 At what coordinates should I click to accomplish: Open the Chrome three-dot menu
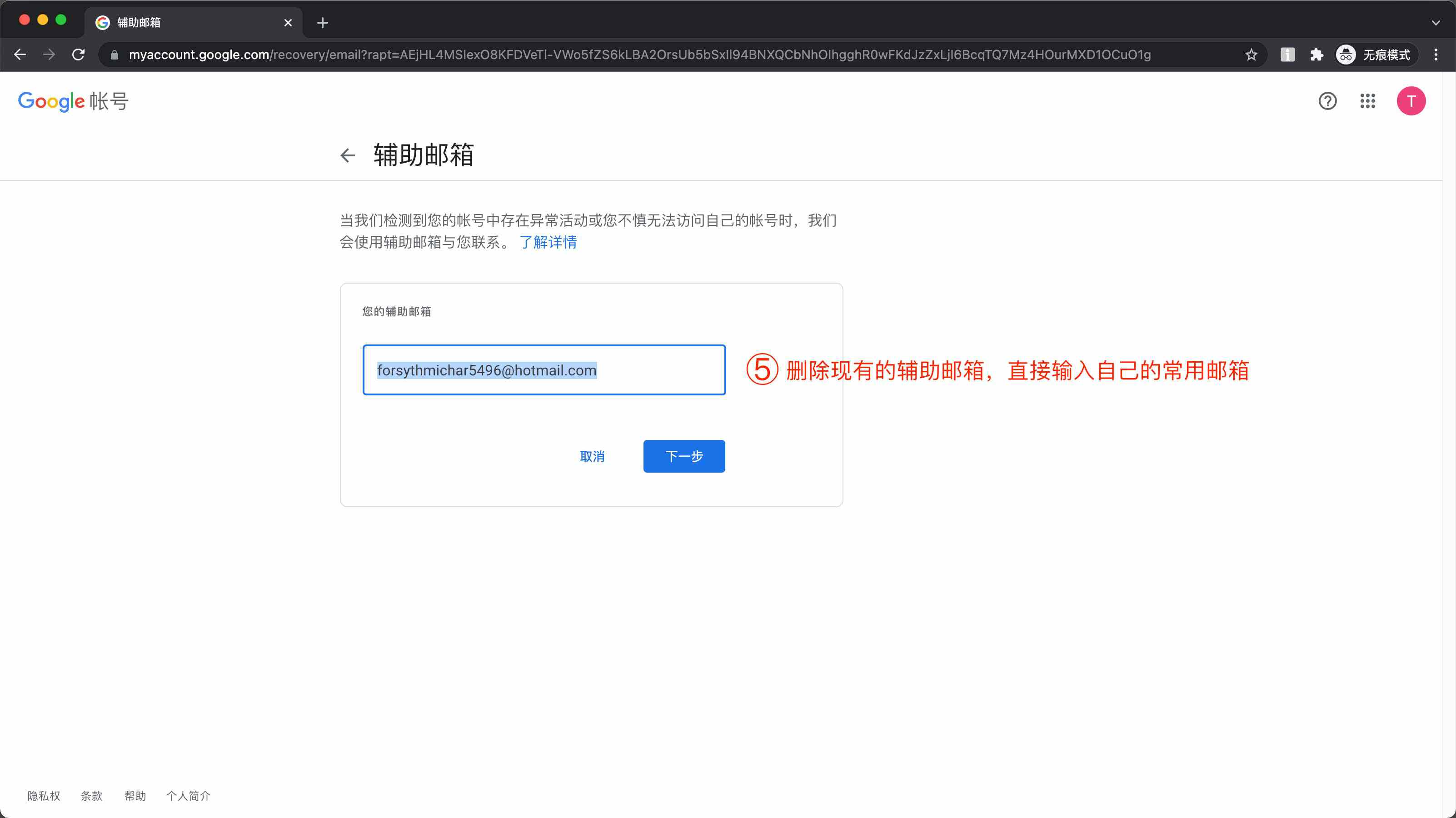coord(1436,54)
